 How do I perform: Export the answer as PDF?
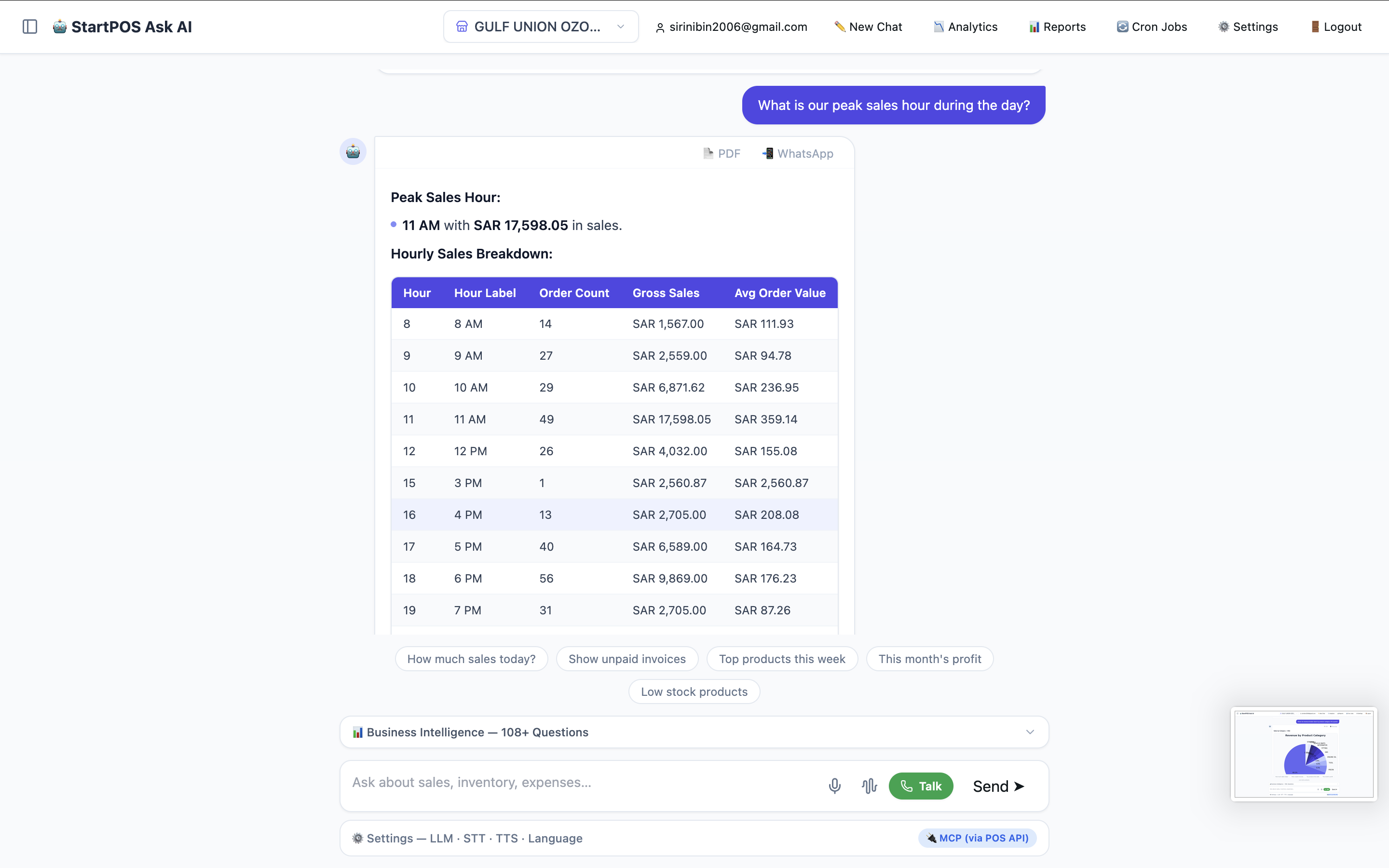(722, 153)
